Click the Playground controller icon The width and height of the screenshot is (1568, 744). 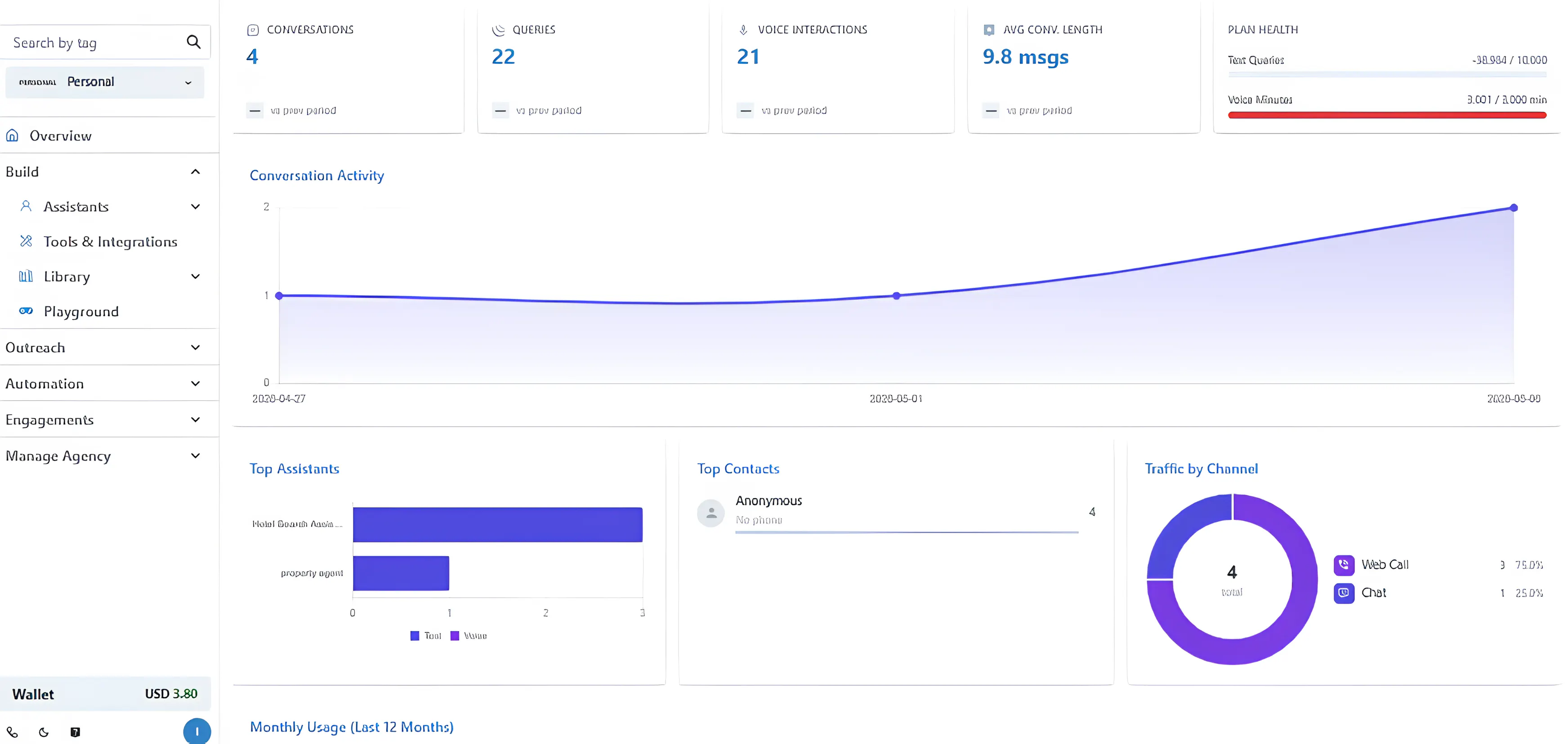point(26,311)
